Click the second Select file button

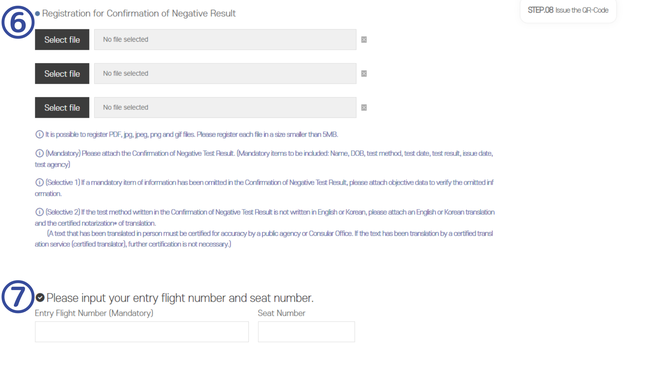coord(62,73)
